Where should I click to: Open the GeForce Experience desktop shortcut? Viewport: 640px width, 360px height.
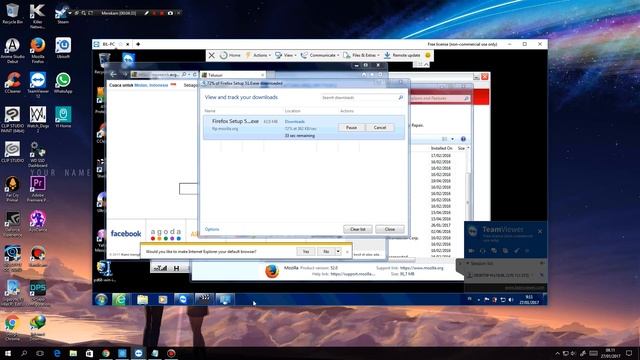(12, 223)
